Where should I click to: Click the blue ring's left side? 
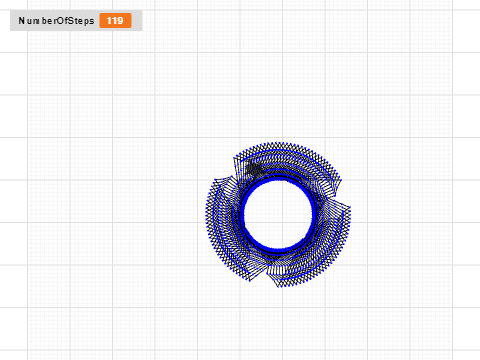click(242, 214)
